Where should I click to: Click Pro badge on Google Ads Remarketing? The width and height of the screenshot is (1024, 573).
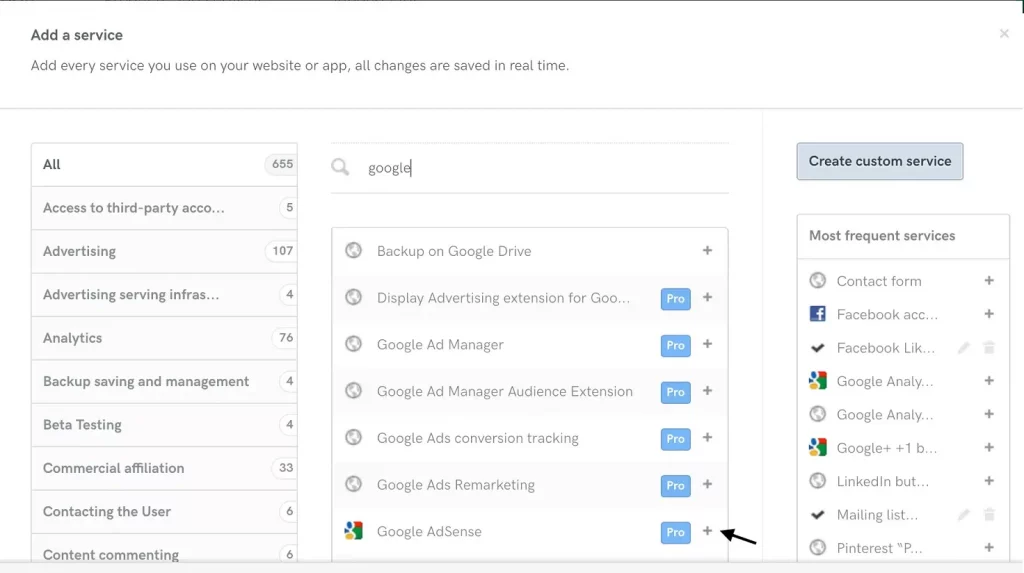click(675, 485)
